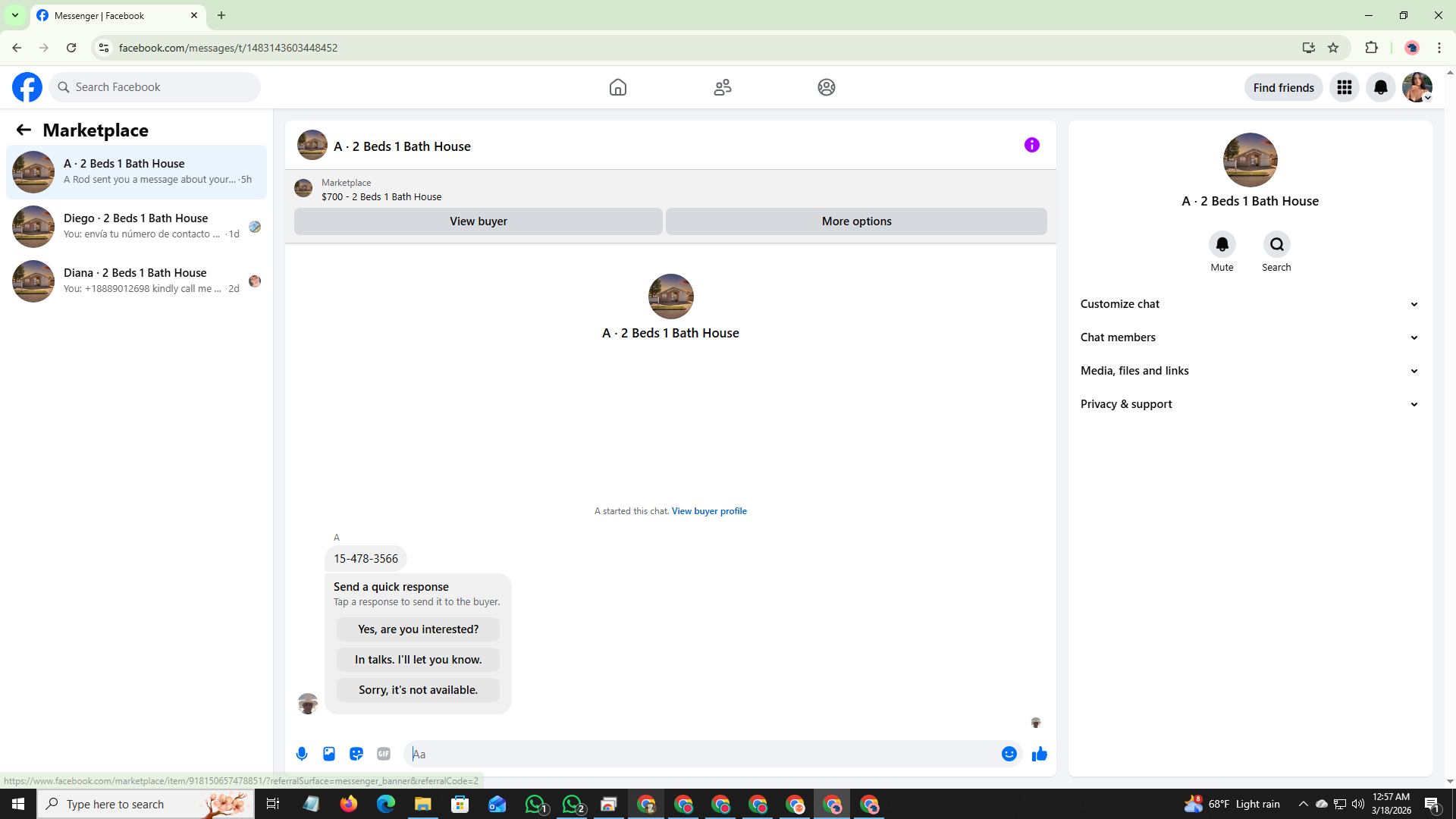This screenshot has width=1456, height=819.
Task: Open the browser Extensions icon
Action: click(x=1371, y=48)
